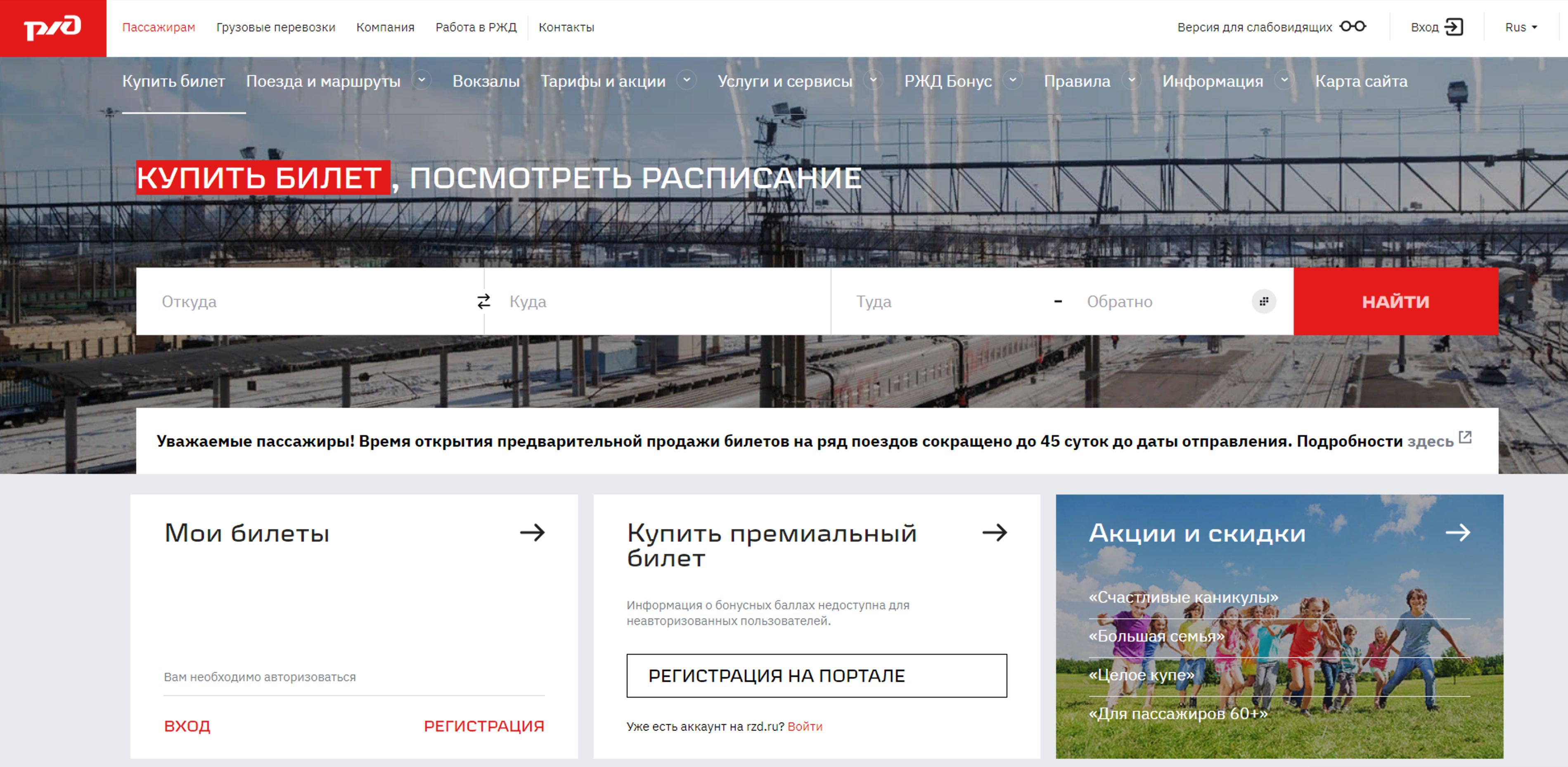The height and width of the screenshot is (767, 1568).
Task: Click КУПИТЬ БИЛЕТ highlighted heading
Action: click(263, 178)
